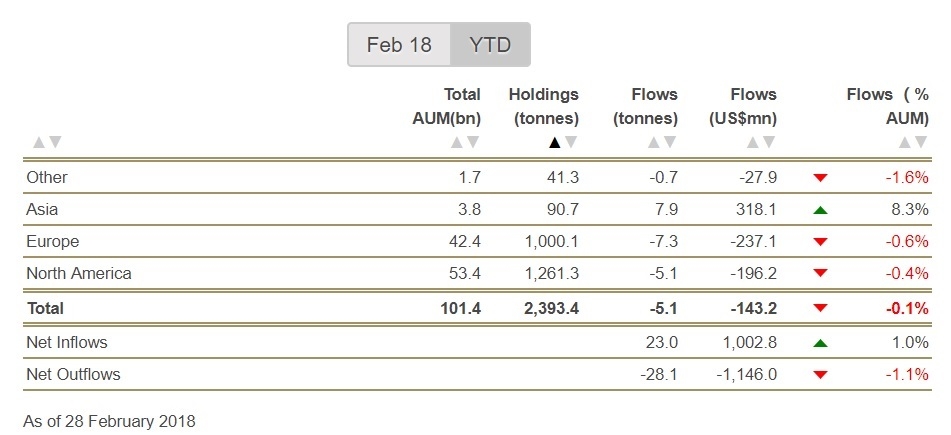Sort Flows (% AUM) ascending with up arrow
This screenshot has height=435, width=951.
[x=906, y=142]
